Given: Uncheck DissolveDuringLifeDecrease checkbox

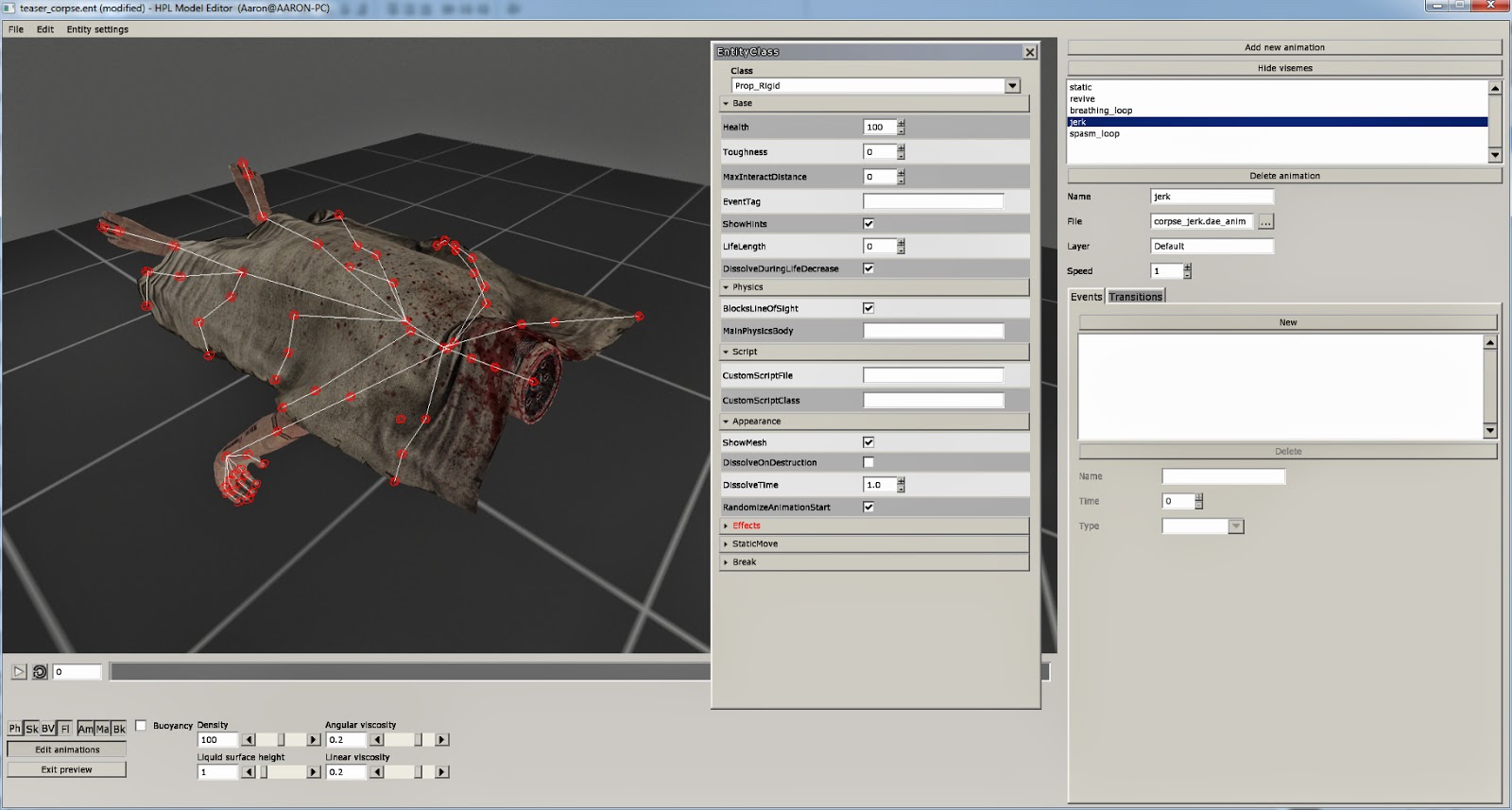Looking at the screenshot, I should coord(868,268).
